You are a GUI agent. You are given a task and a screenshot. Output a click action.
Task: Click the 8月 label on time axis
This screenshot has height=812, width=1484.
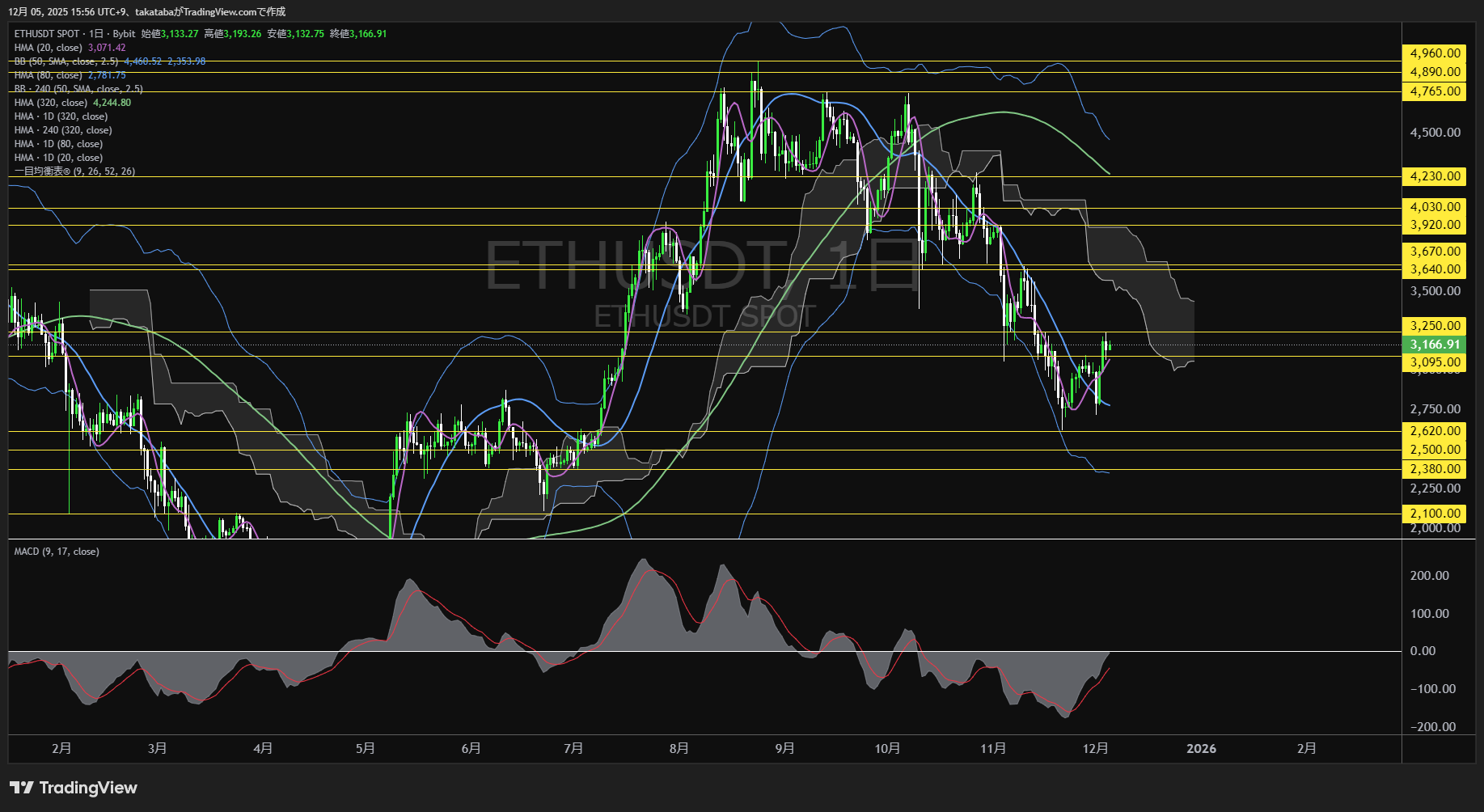(679, 749)
